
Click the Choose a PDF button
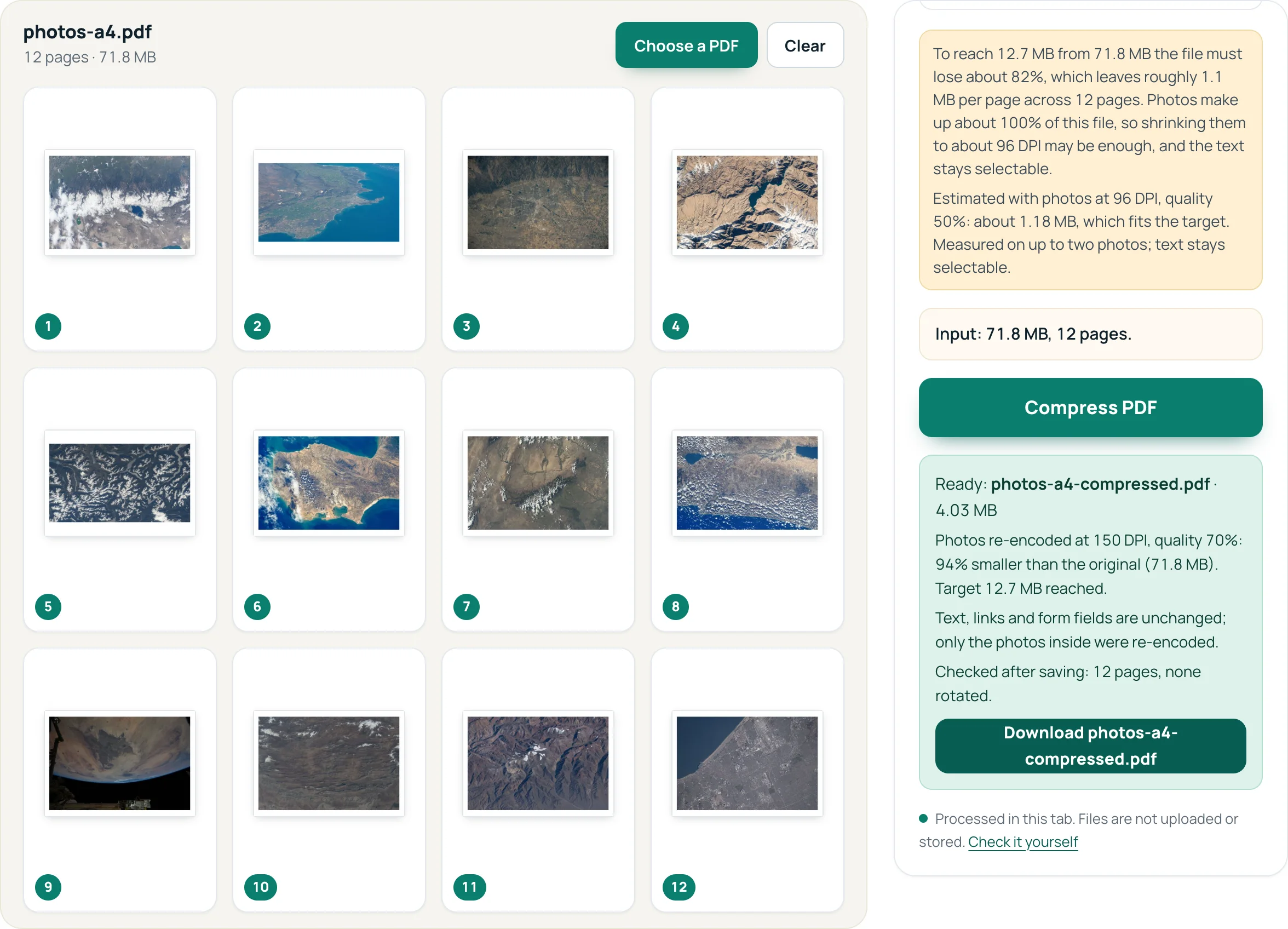(686, 45)
